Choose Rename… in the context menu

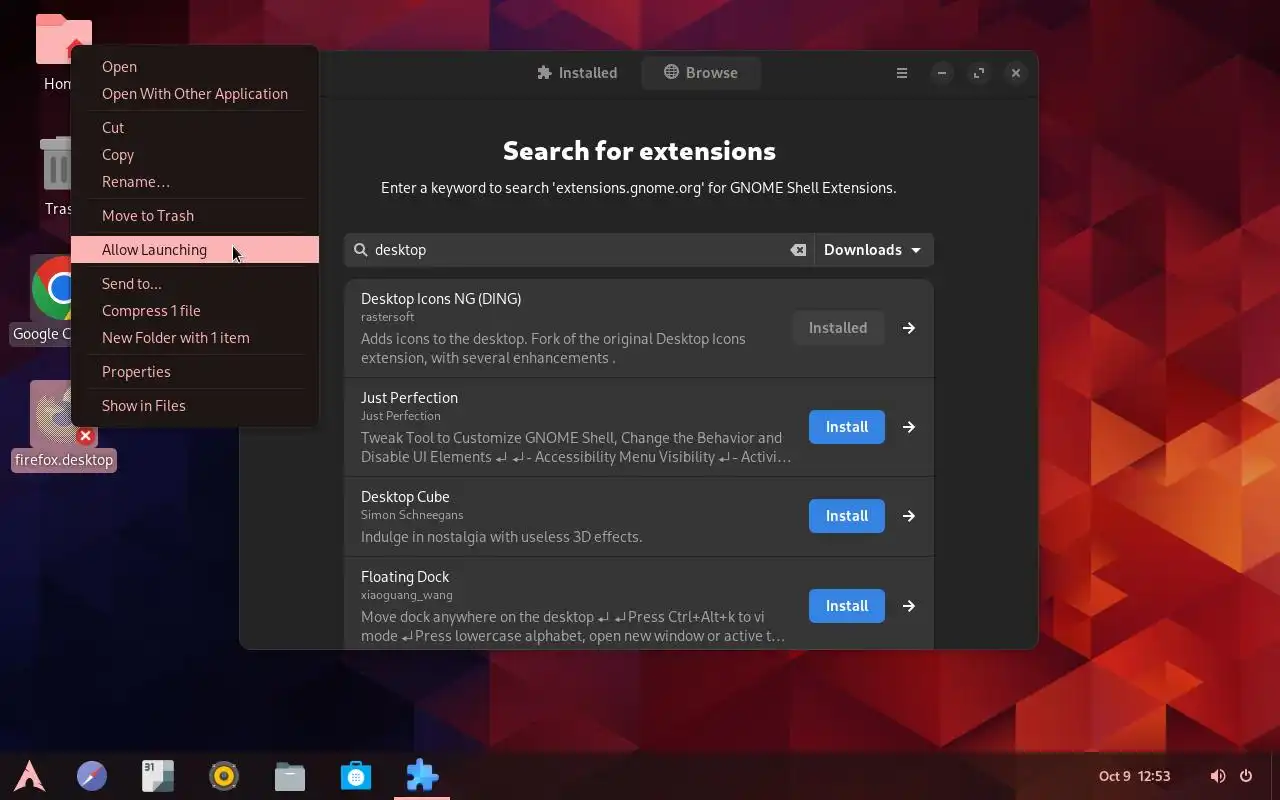[194, 182]
